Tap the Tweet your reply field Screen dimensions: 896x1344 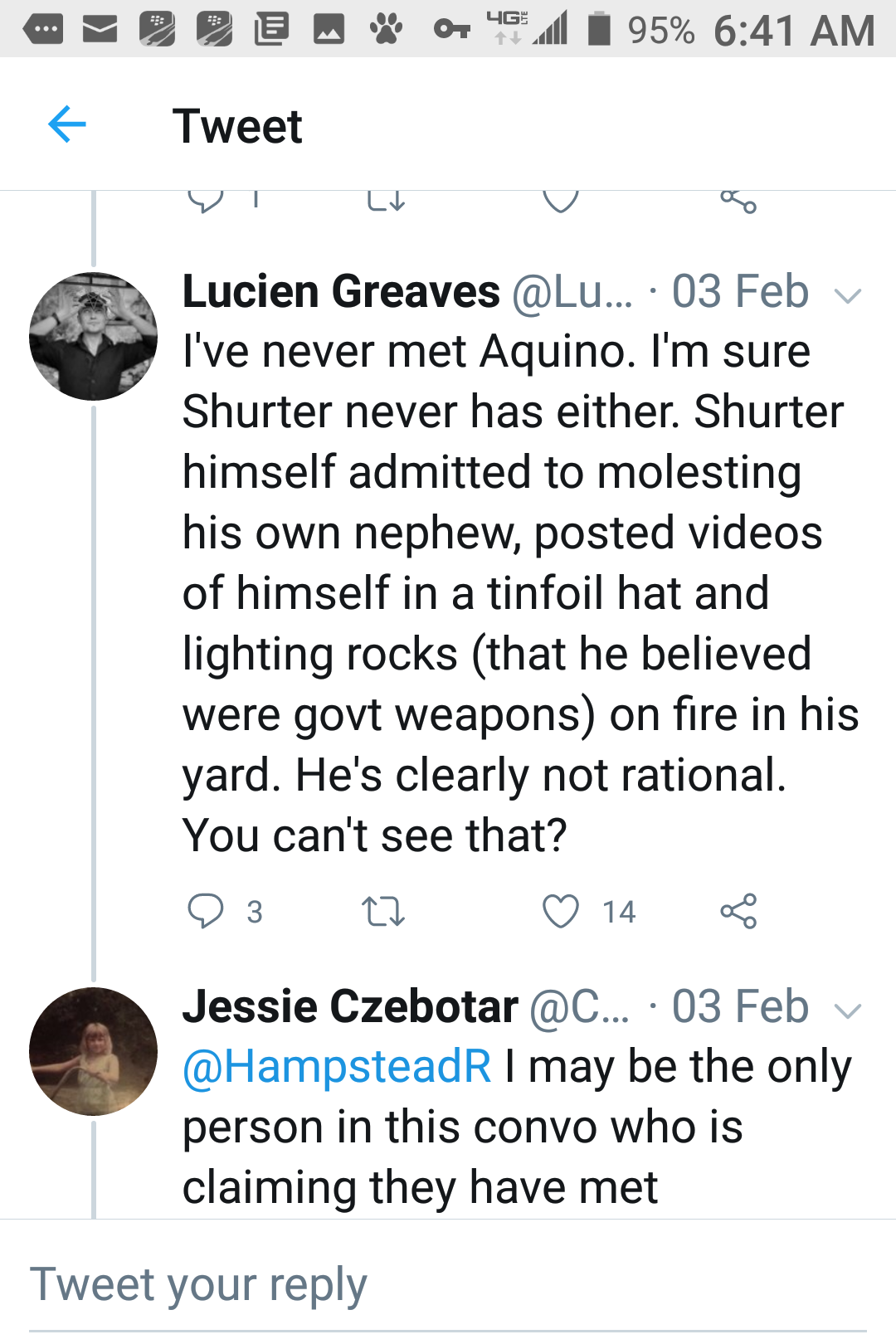click(x=448, y=1285)
